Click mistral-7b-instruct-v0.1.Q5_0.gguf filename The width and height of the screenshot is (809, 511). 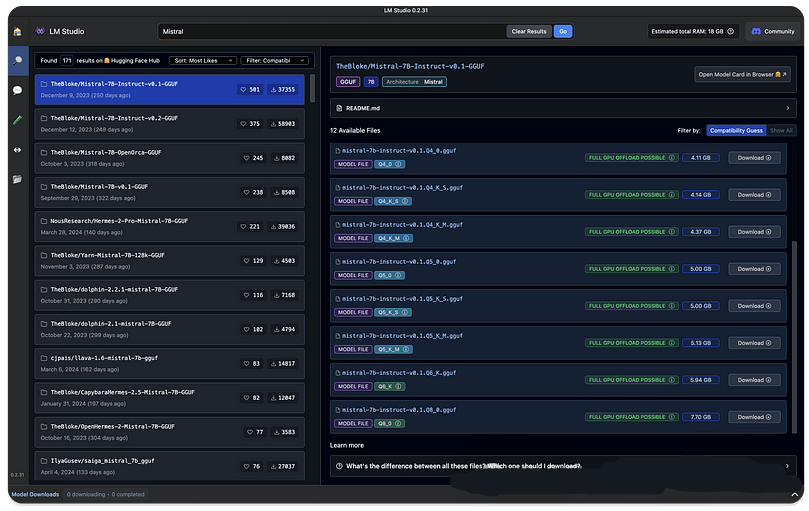(x=399, y=262)
